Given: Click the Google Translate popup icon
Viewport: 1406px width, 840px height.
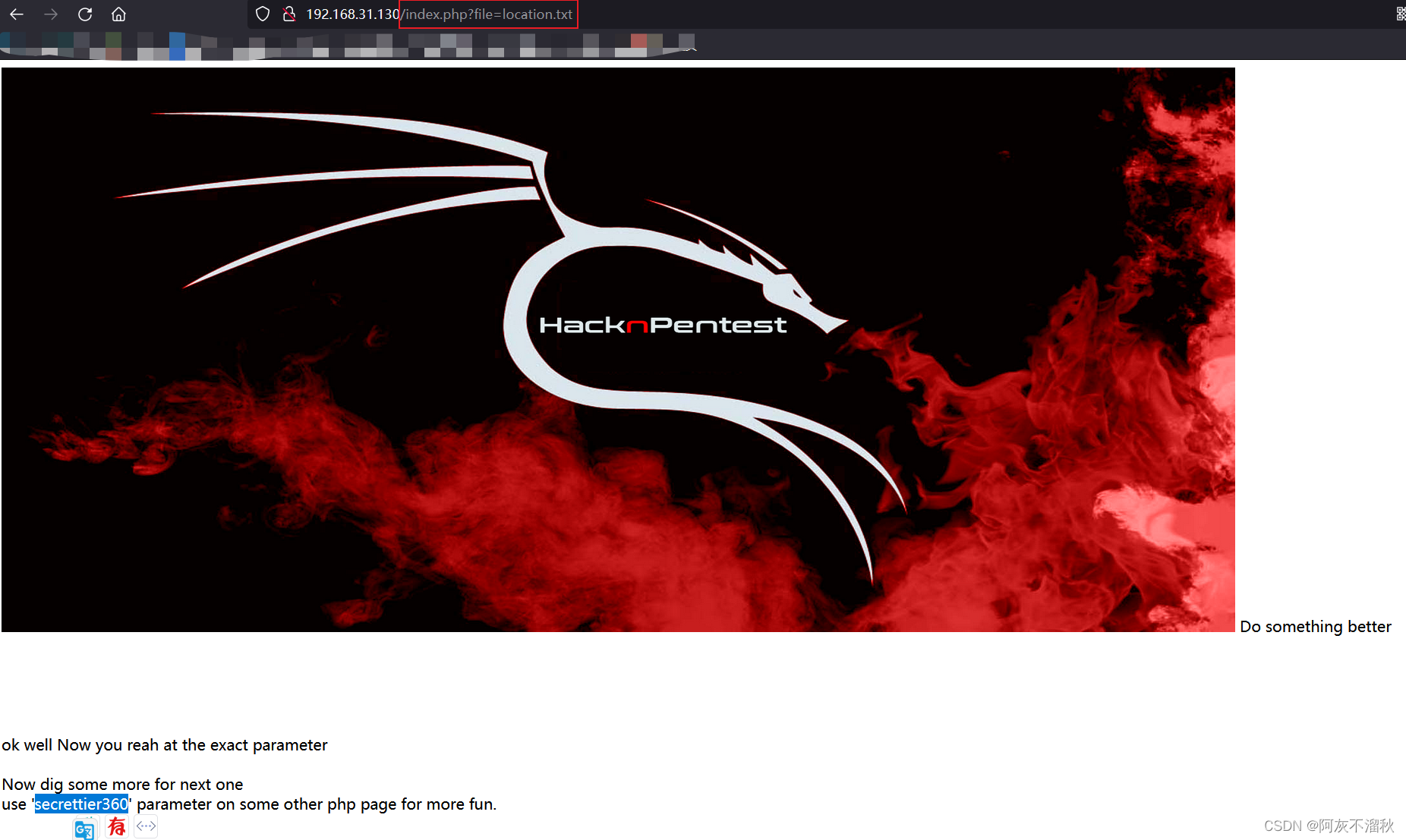Looking at the screenshot, I should tap(84, 829).
